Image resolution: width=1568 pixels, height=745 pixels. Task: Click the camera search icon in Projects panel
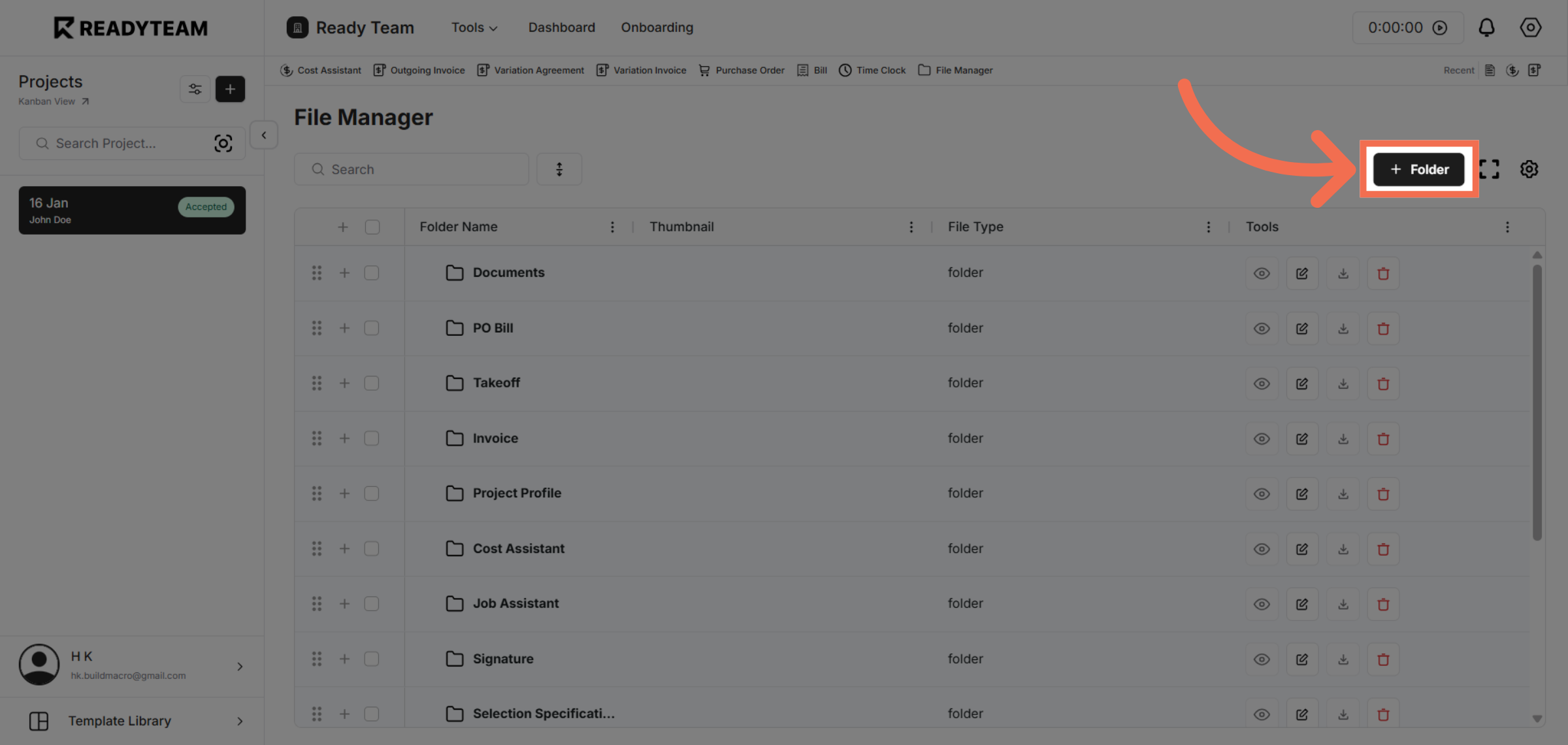coord(223,143)
